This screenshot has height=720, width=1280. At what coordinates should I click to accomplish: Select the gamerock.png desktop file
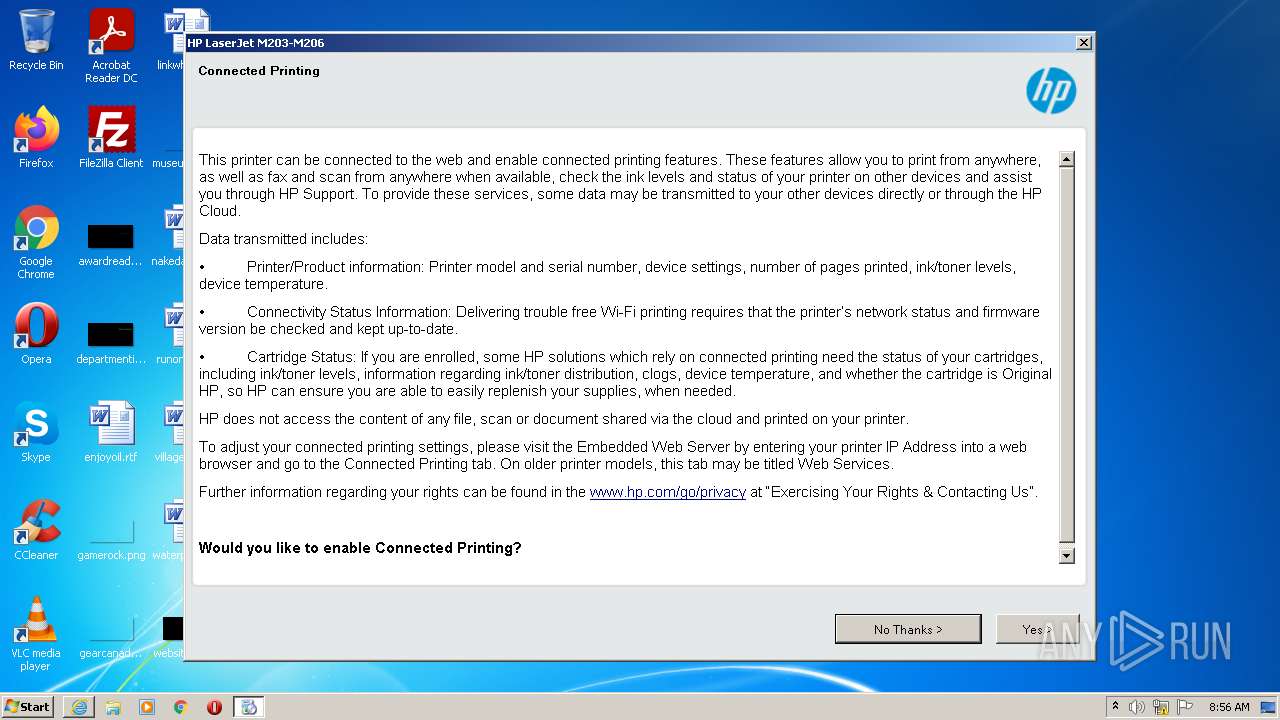point(111,538)
